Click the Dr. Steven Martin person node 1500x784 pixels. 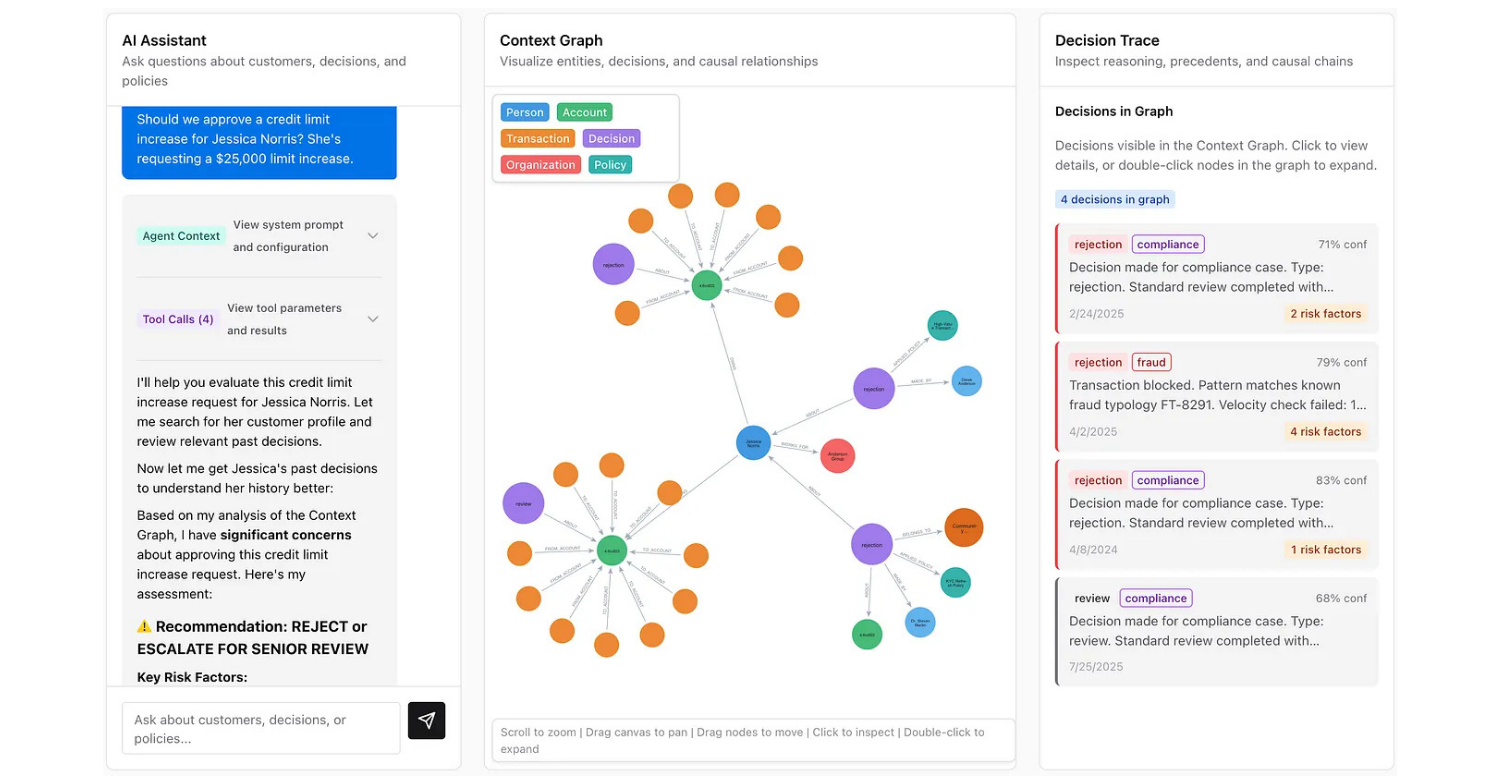[x=920, y=620]
